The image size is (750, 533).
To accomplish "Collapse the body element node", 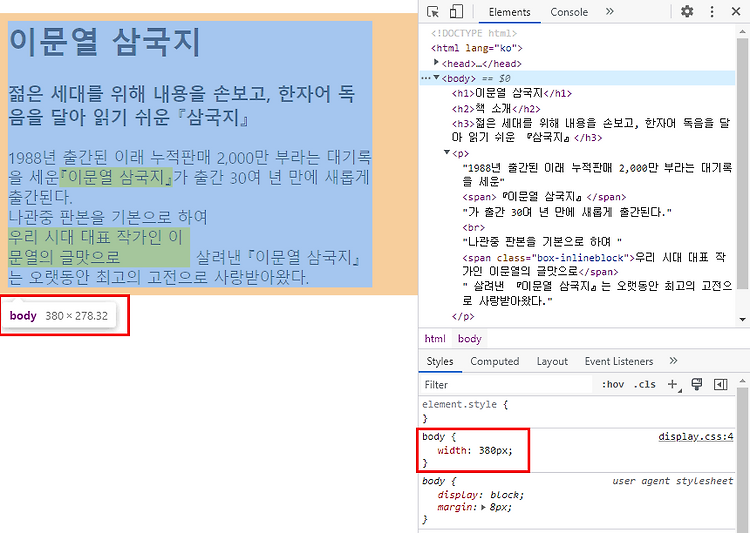I will coord(436,78).
